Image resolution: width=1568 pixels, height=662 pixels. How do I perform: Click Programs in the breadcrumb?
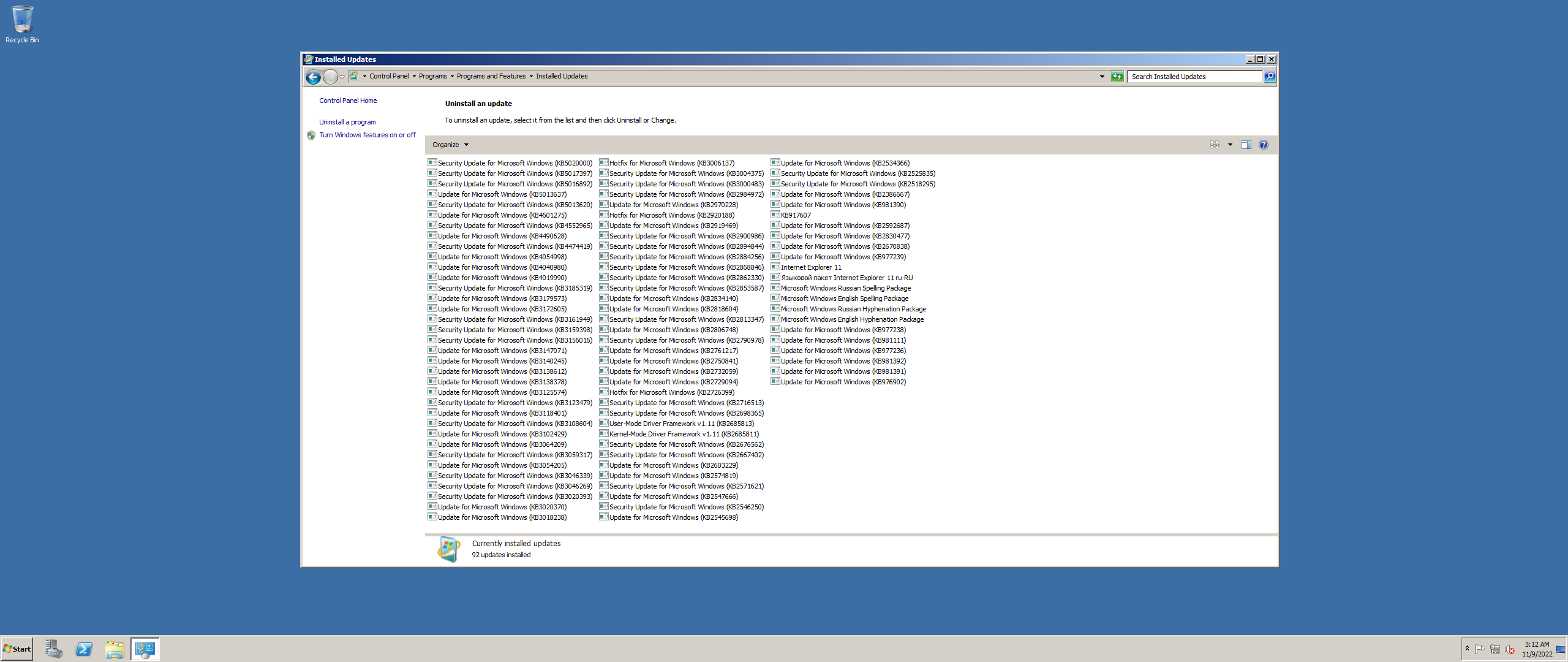(433, 77)
